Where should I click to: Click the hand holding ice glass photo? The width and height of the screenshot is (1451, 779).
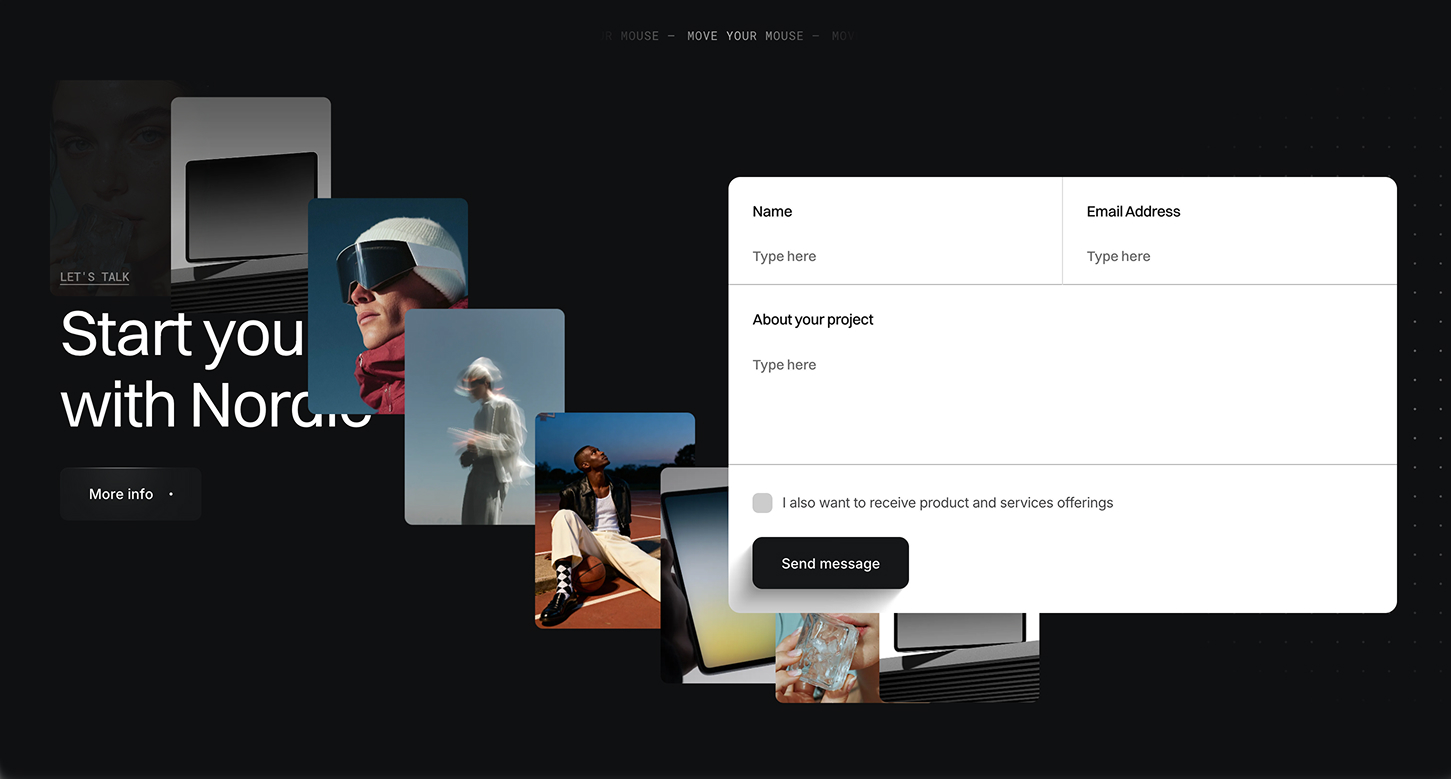click(826, 660)
